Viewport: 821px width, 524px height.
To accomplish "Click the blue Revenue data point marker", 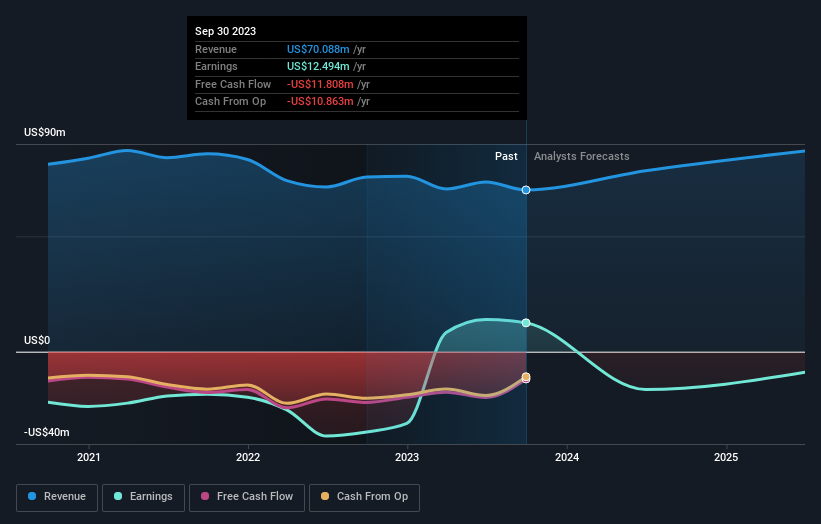I will [526, 190].
